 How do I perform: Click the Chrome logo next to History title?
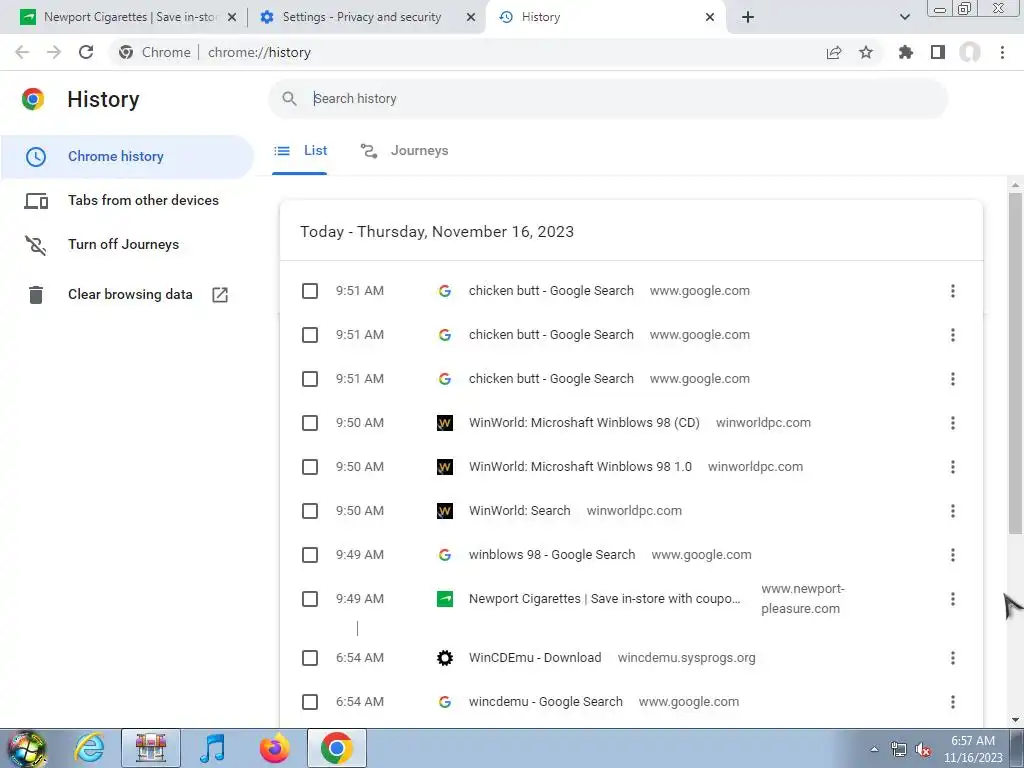[x=33, y=99]
